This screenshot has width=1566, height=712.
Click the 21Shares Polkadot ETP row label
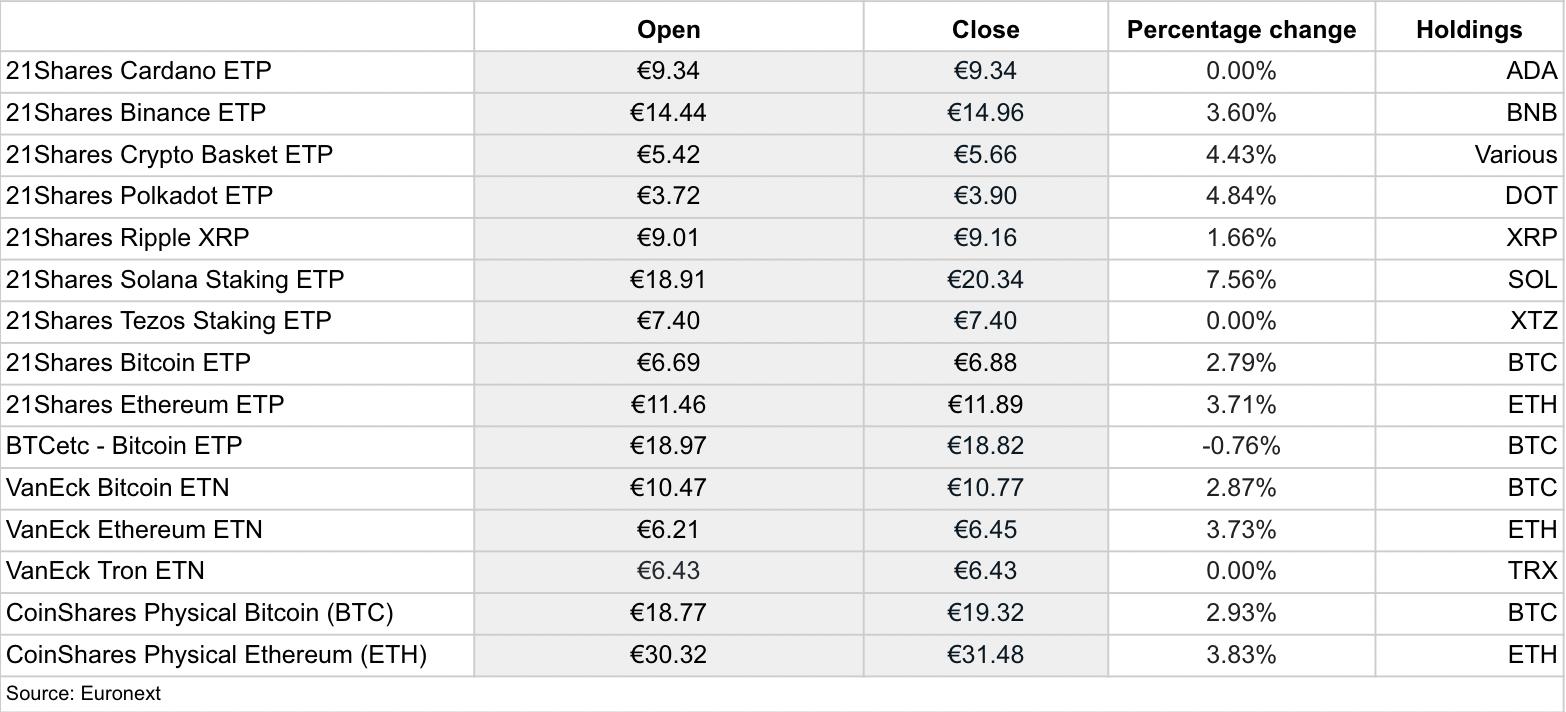[x=139, y=196]
